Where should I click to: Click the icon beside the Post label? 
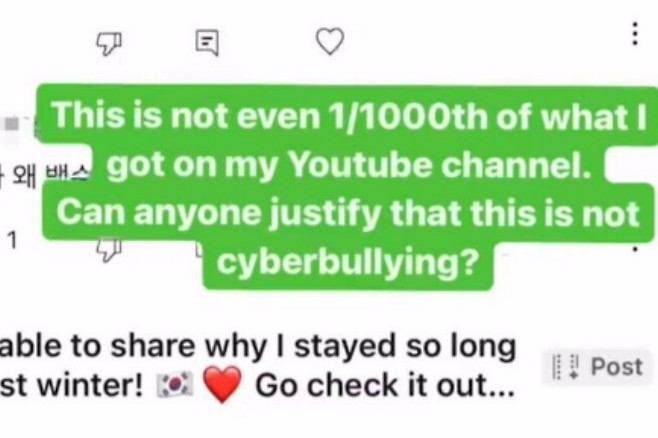(566, 368)
